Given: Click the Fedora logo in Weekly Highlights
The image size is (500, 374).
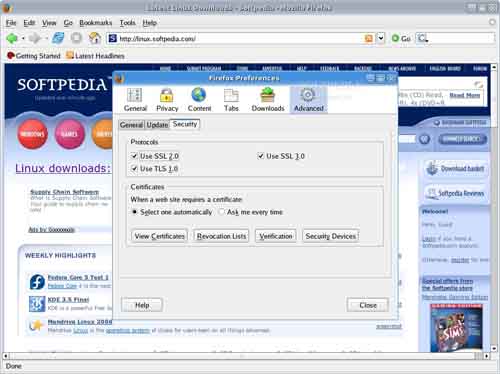Looking at the screenshot, I should [37, 282].
